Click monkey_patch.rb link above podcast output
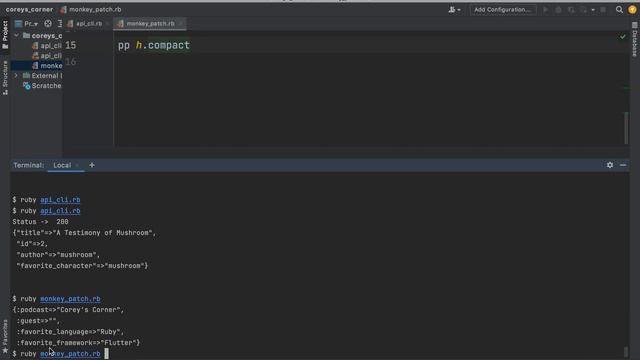The image size is (640, 360). (70, 299)
